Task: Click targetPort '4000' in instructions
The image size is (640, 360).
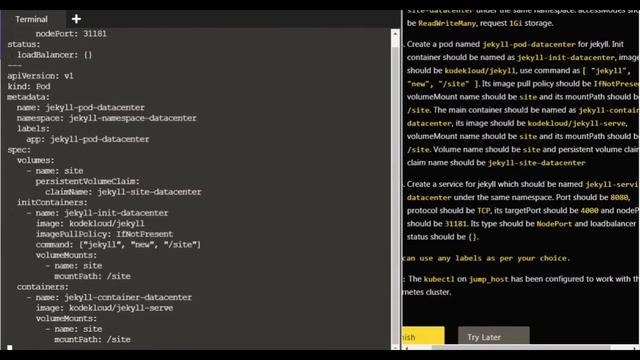Action: pyautogui.click(x=589, y=211)
